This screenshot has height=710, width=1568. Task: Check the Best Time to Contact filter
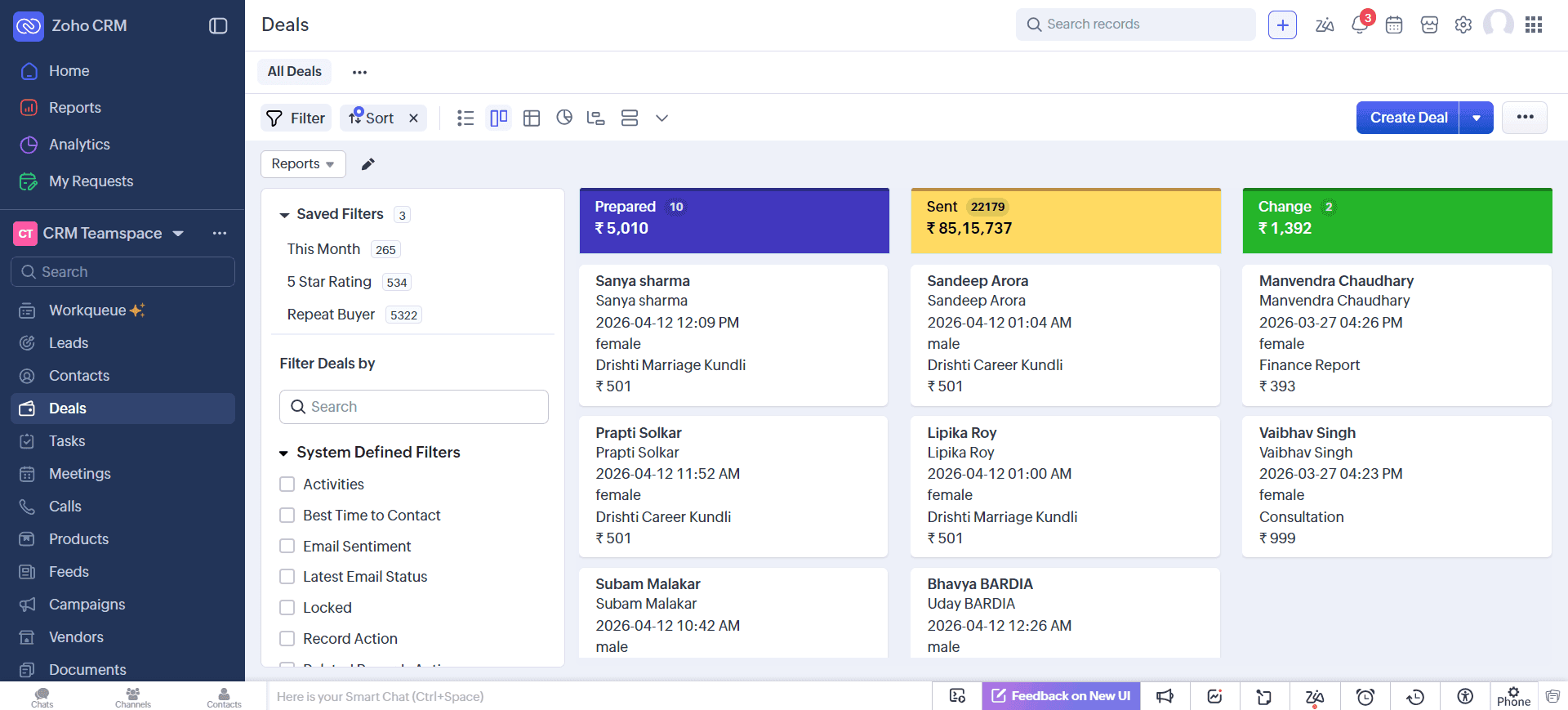287,516
